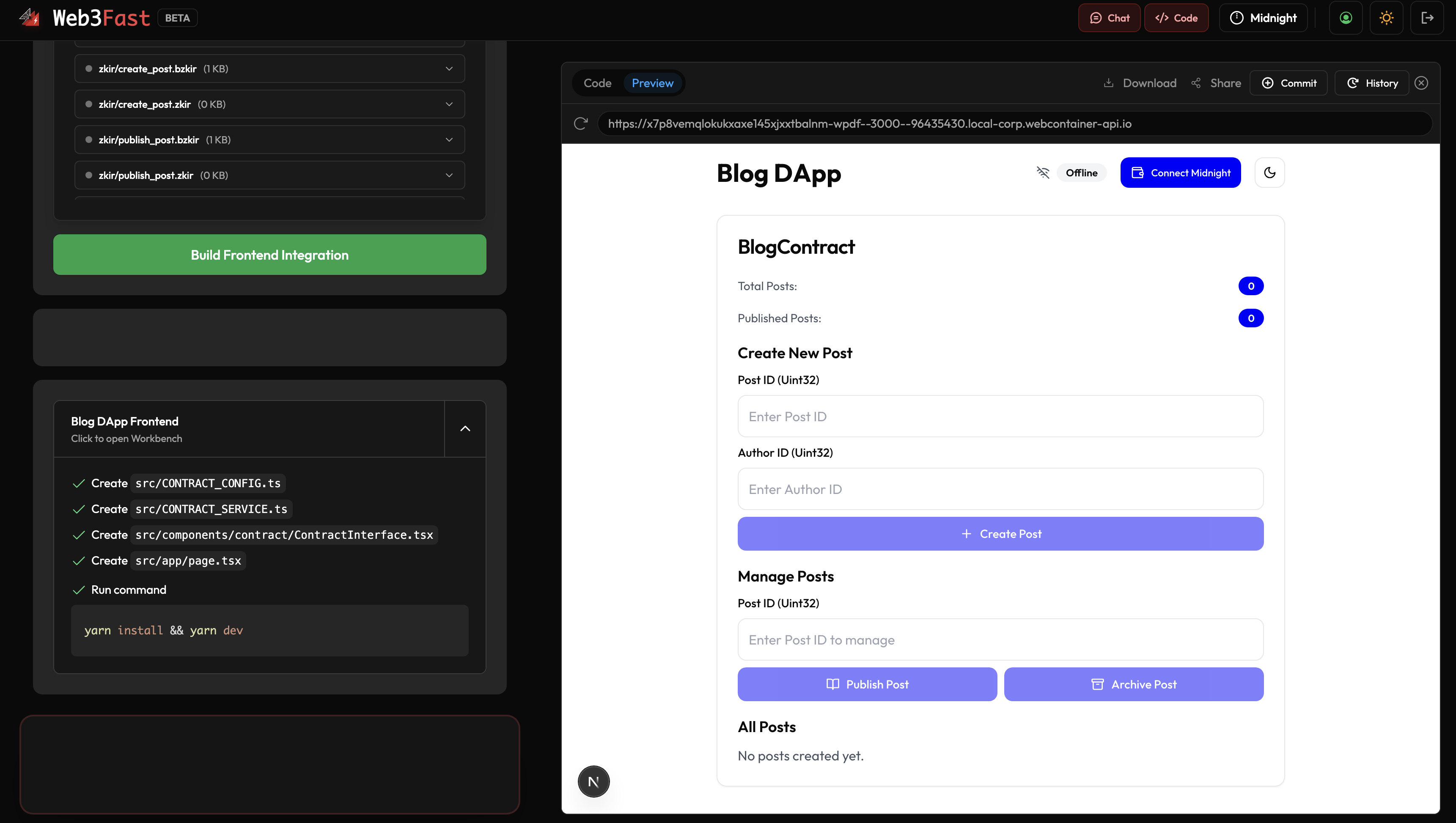Viewport: 1456px width, 823px height.
Task: Reload the preview page
Action: tap(580, 123)
